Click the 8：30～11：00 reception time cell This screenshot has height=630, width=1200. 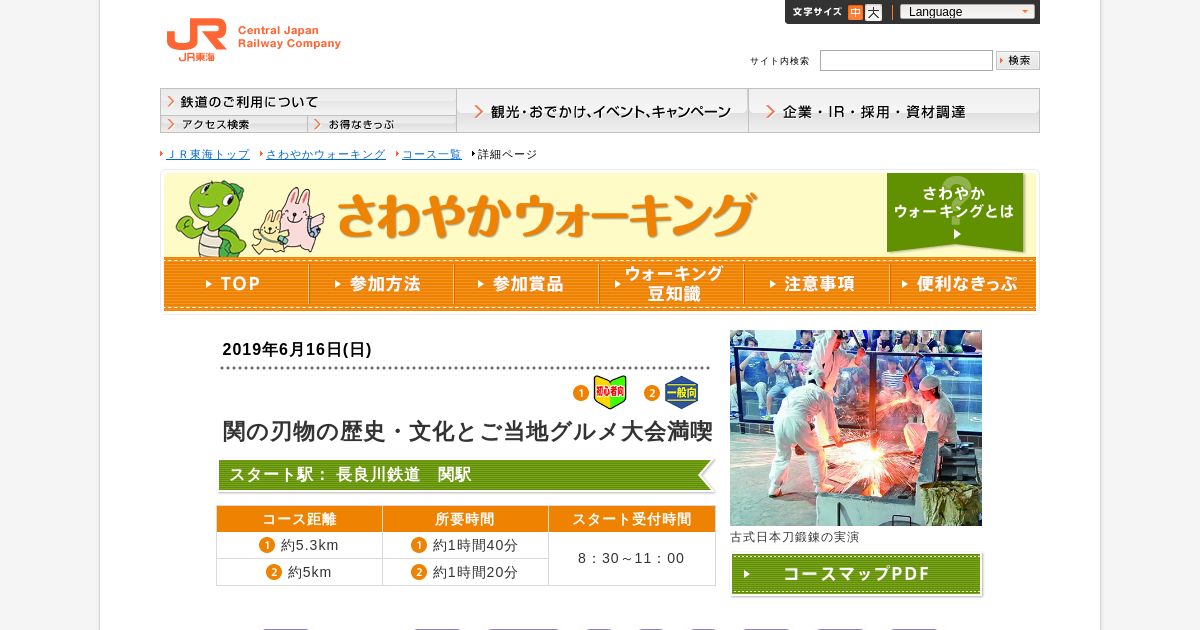coord(632,558)
